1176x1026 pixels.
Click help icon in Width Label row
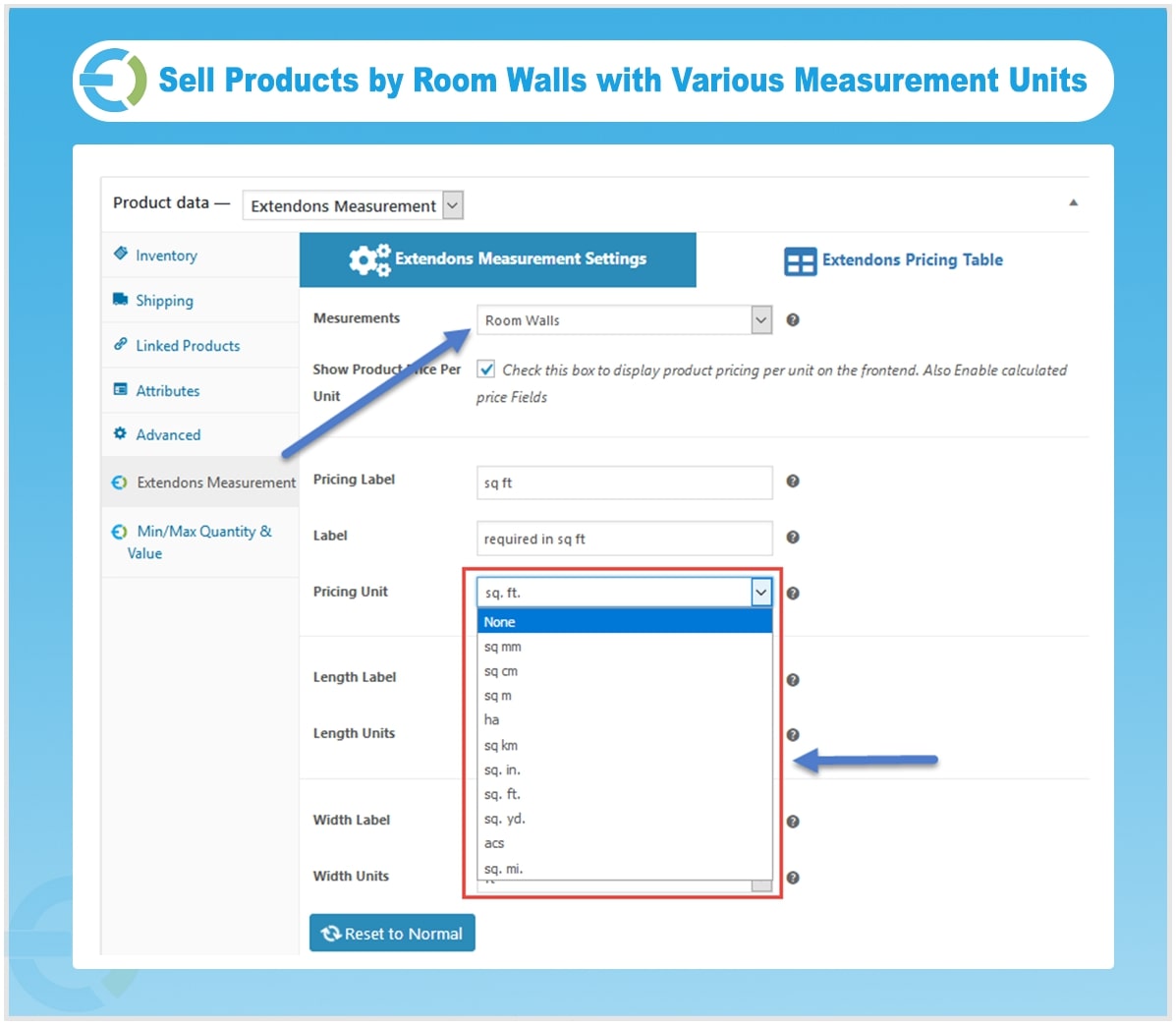[x=792, y=822]
